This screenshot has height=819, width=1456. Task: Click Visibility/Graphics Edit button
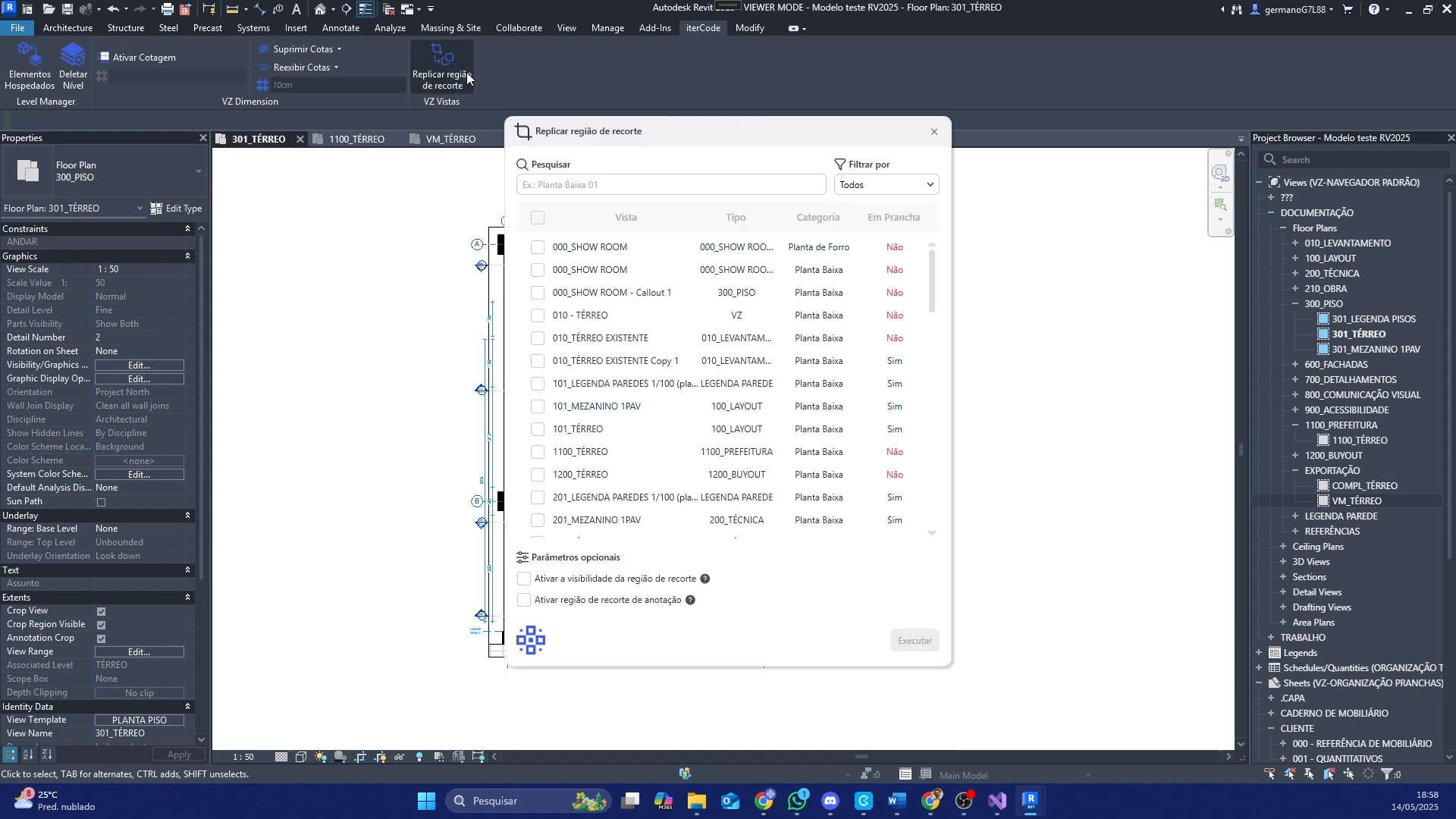139,366
